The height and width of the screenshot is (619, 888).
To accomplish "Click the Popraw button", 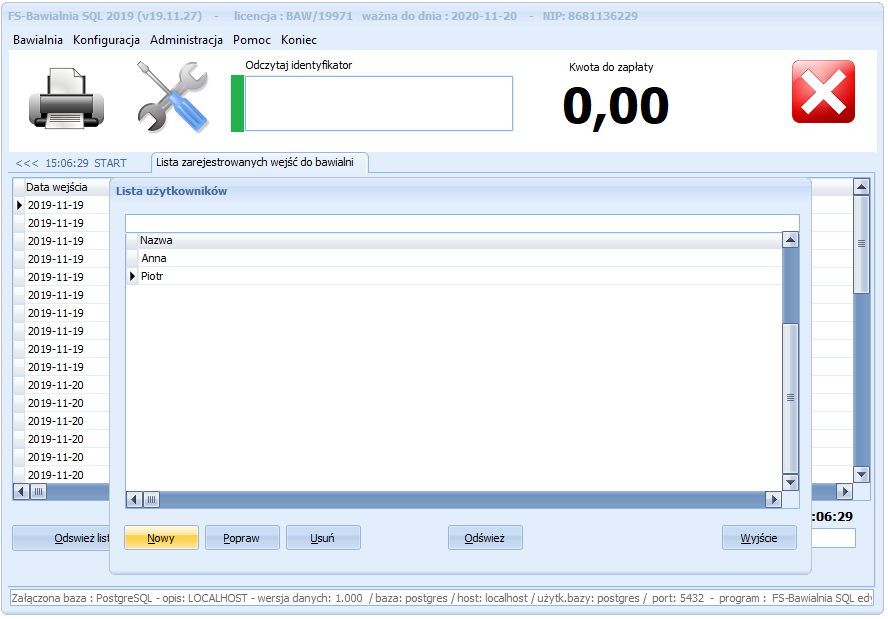I will (x=242, y=538).
